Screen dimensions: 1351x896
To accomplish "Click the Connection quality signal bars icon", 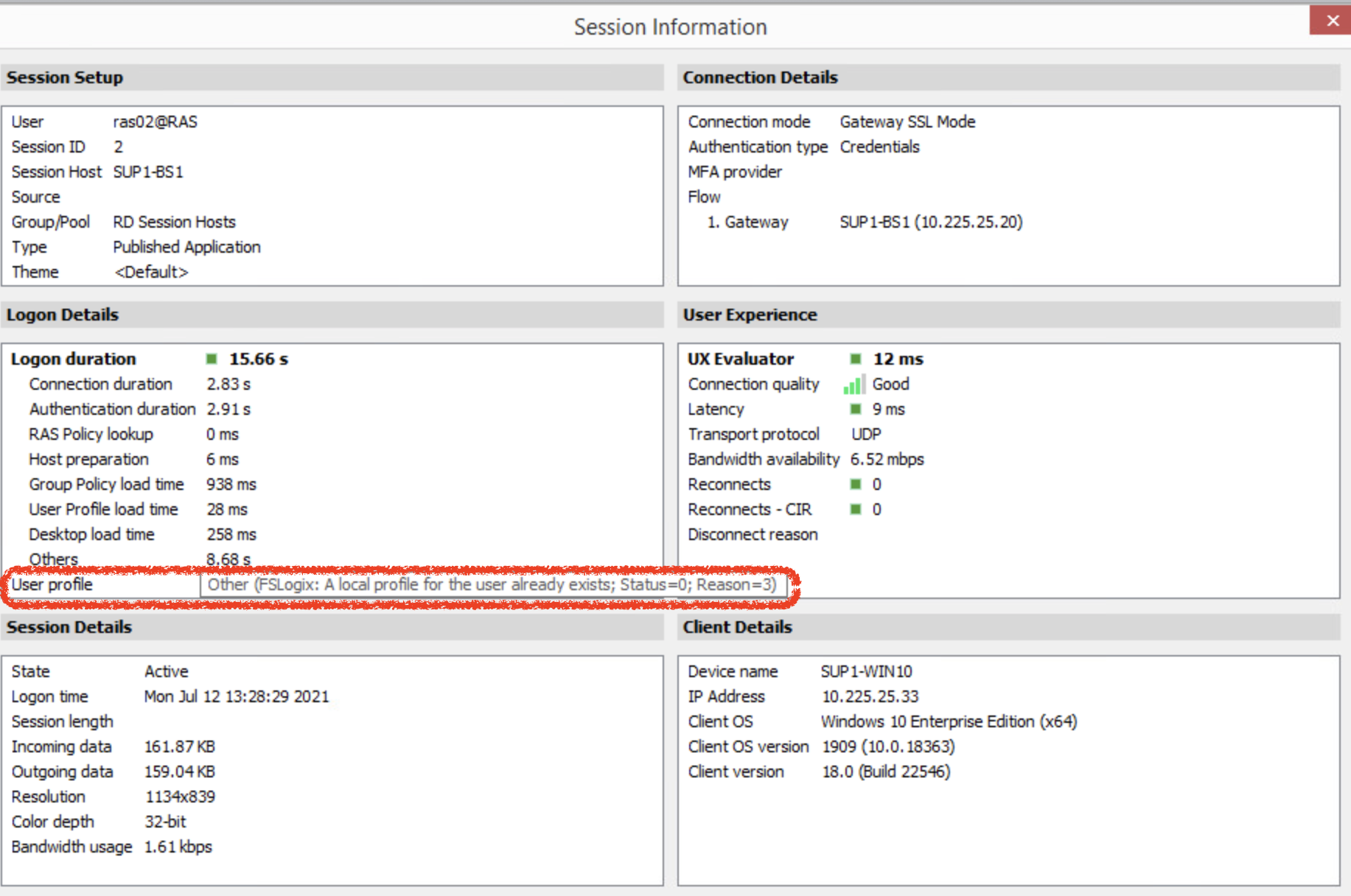I will click(853, 385).
